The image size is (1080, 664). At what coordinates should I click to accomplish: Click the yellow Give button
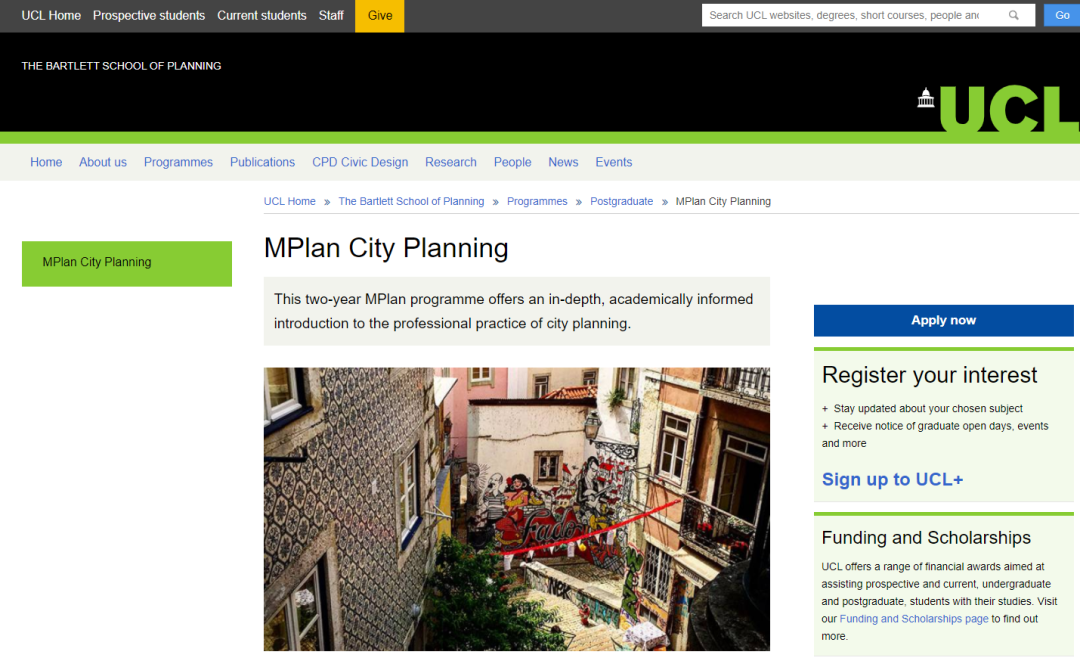pos(380,16)
